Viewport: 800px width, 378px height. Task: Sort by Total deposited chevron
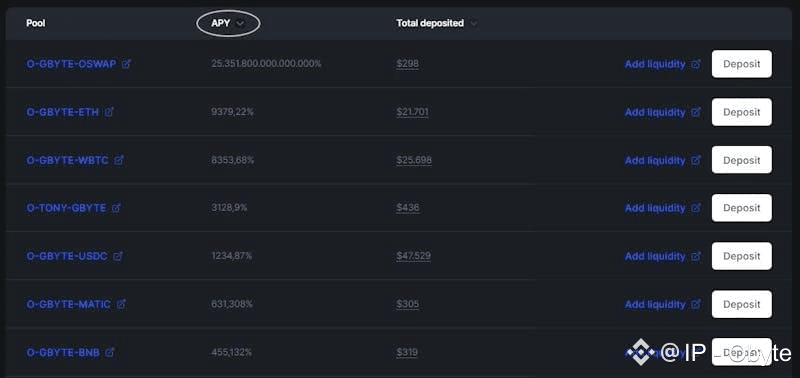(x=473, y=23)
